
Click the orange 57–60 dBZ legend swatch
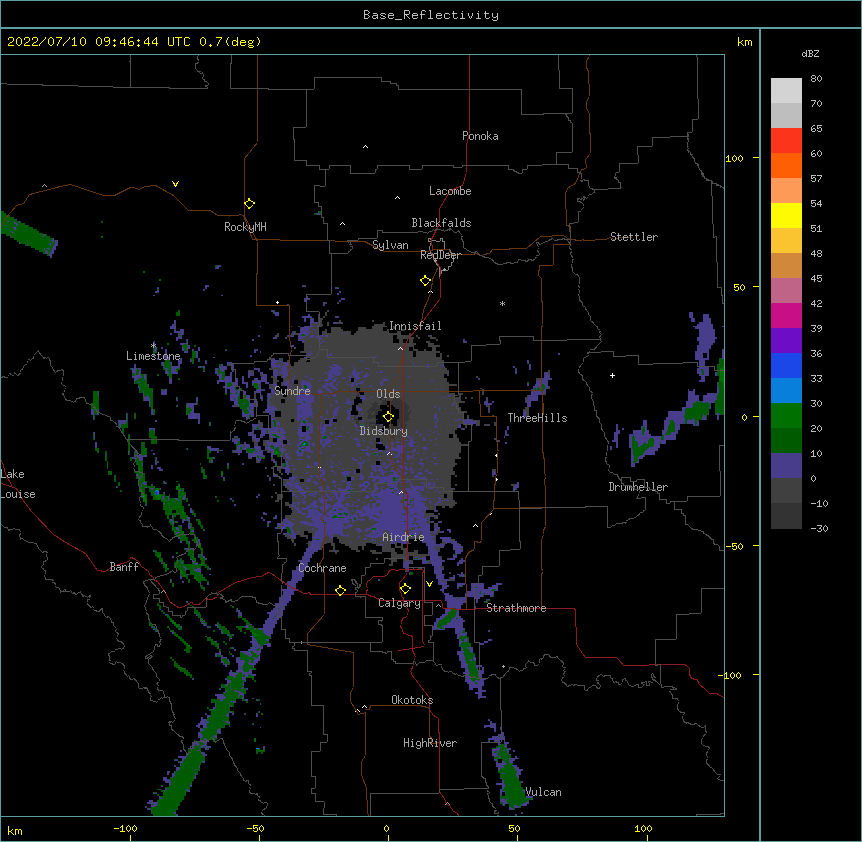coord(786,165)
